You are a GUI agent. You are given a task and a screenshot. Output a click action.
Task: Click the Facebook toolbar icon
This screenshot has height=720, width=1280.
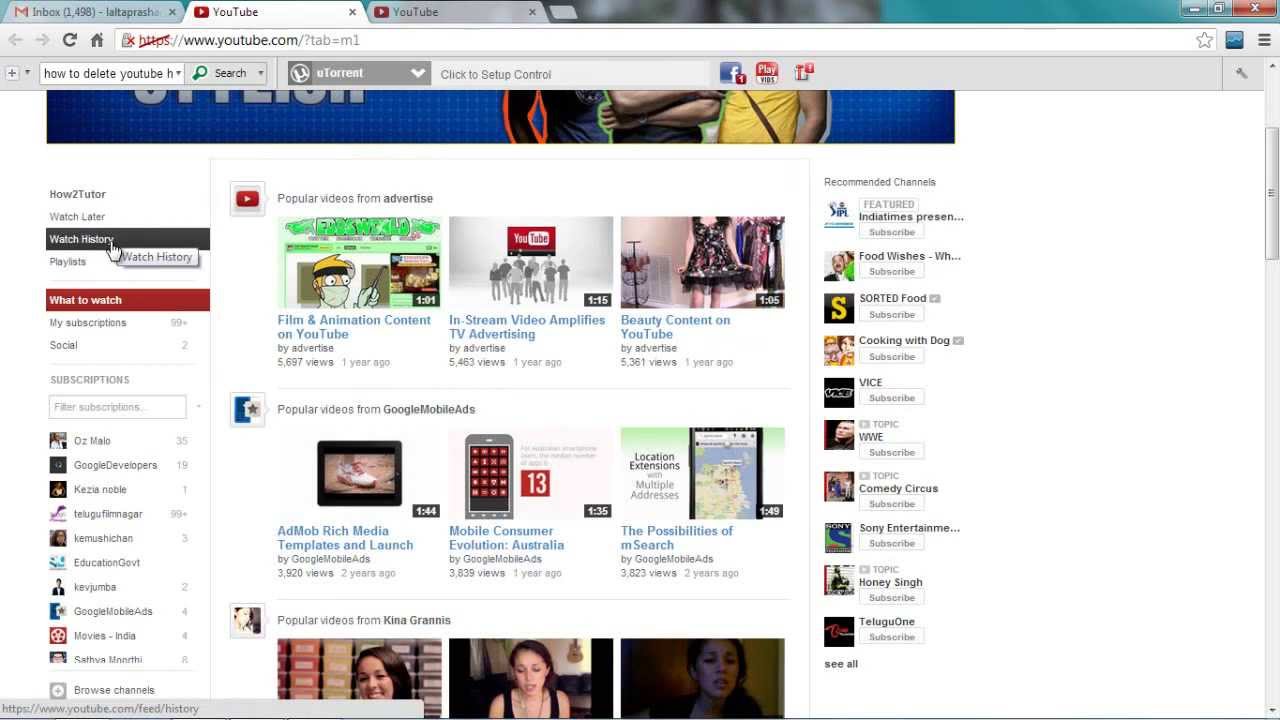point(732,73)
